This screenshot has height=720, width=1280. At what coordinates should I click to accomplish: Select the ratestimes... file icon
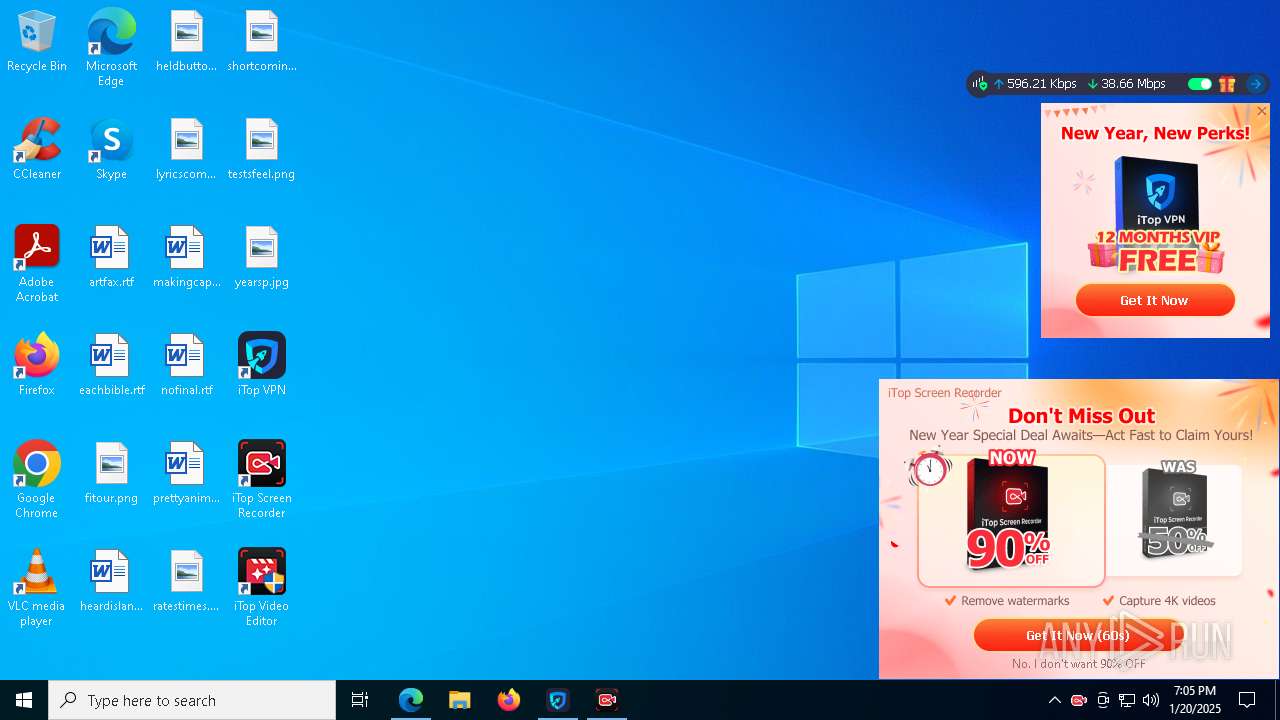point(186,582)
